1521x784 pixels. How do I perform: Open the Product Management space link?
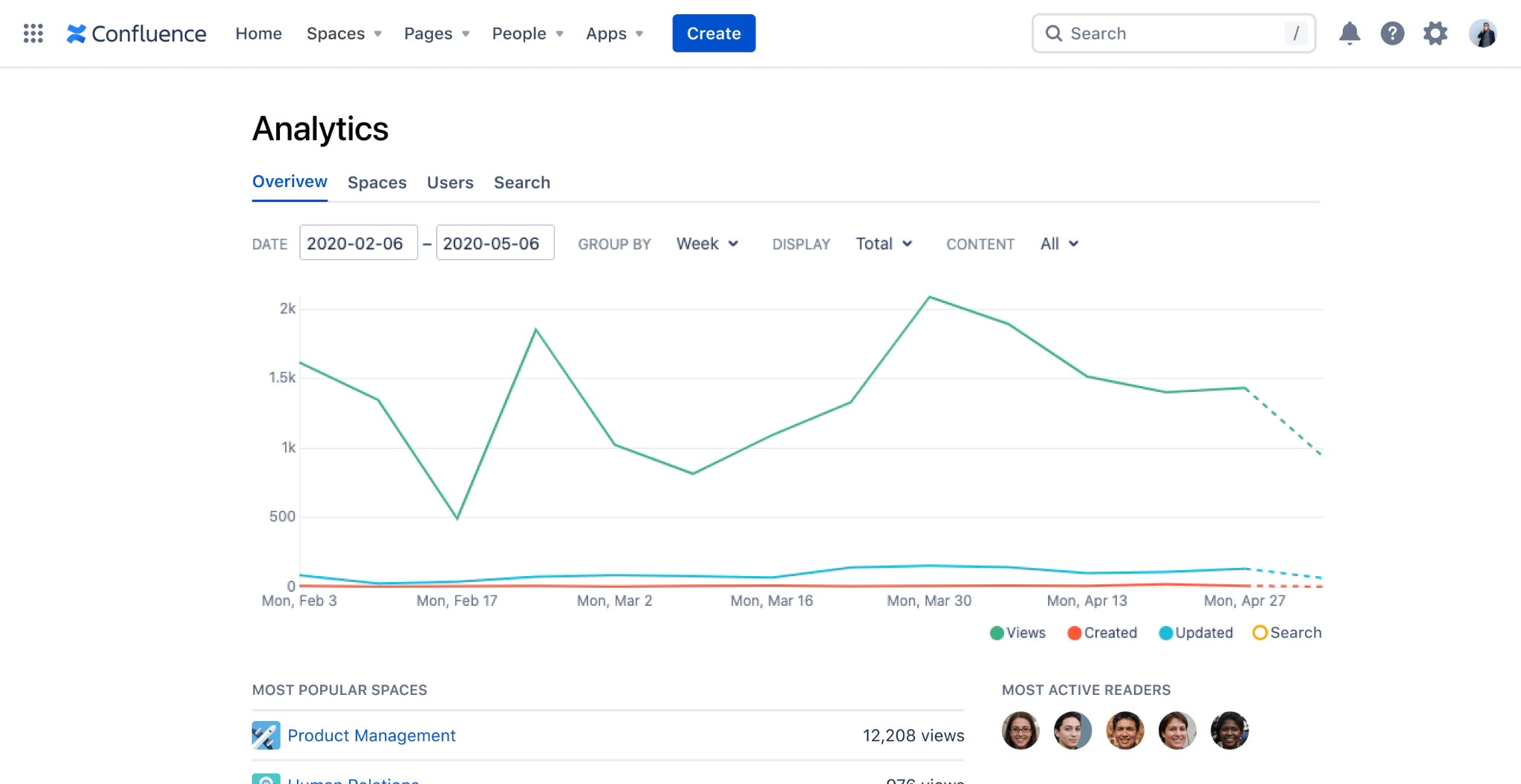(x=371, y=735)
